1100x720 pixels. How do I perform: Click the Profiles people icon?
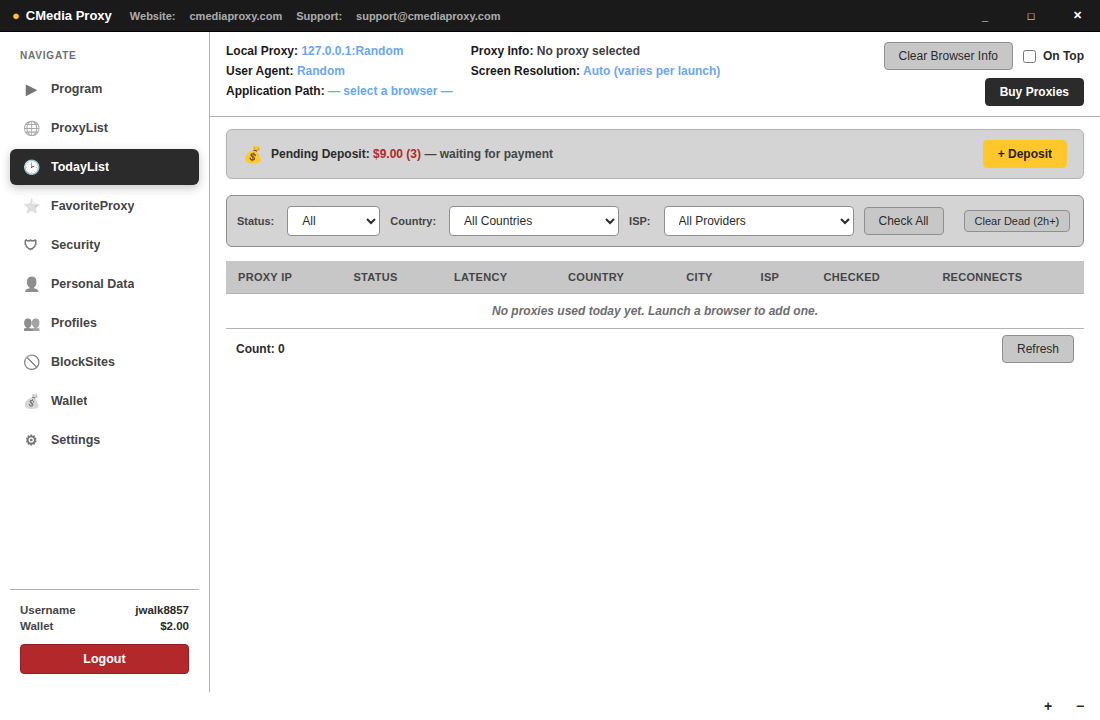(x=32, y=323)
